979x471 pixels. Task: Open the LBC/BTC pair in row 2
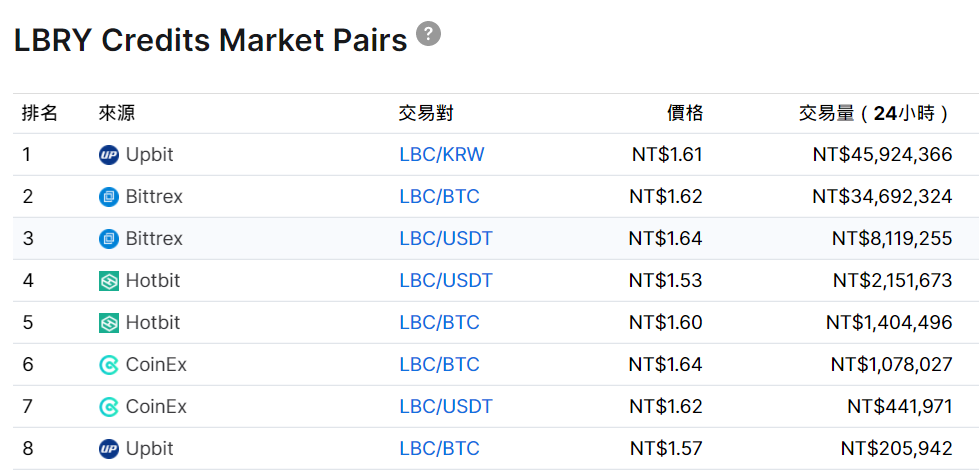tap(439, 197)
